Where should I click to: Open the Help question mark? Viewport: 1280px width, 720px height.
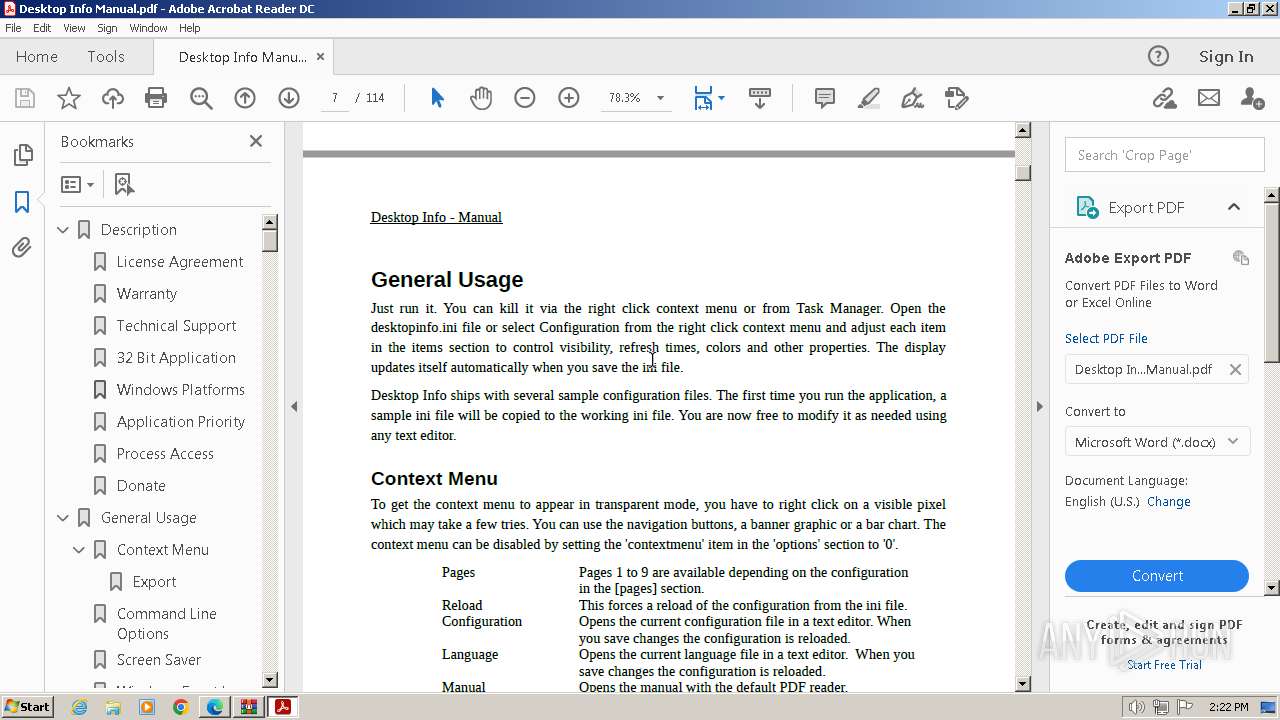pyautogui.click(x=1158, y=56)
